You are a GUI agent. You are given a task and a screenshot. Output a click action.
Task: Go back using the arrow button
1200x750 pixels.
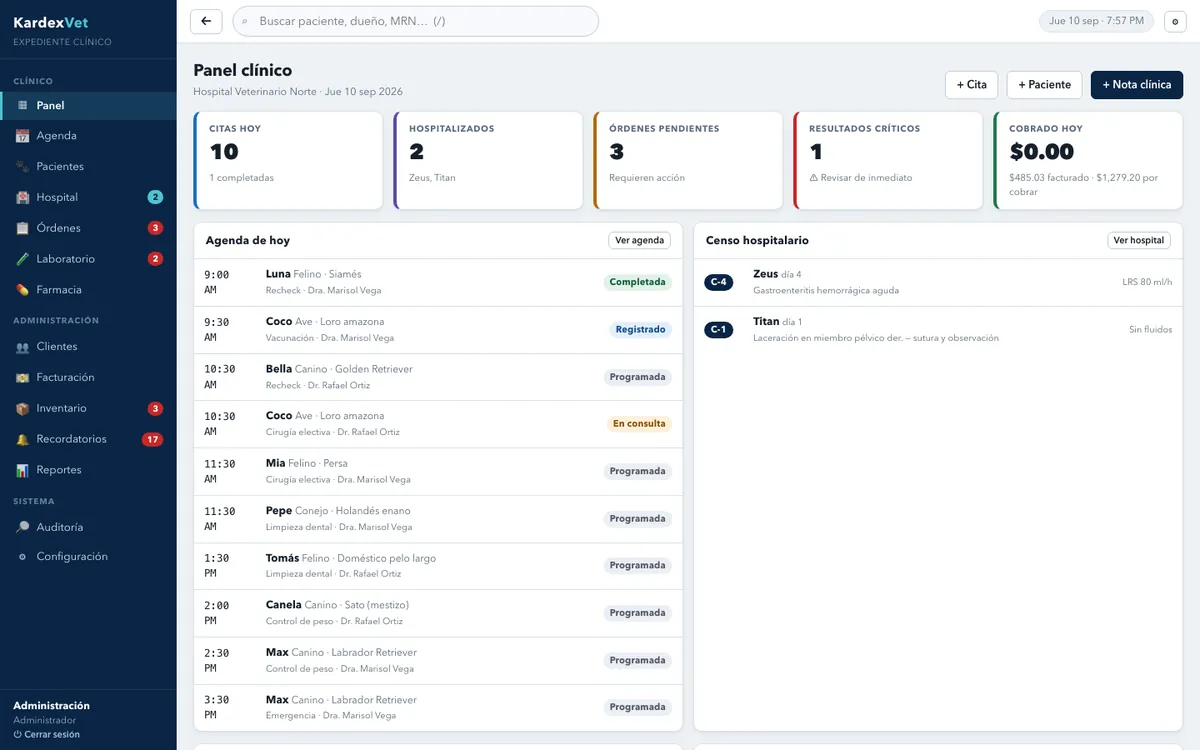206,21
